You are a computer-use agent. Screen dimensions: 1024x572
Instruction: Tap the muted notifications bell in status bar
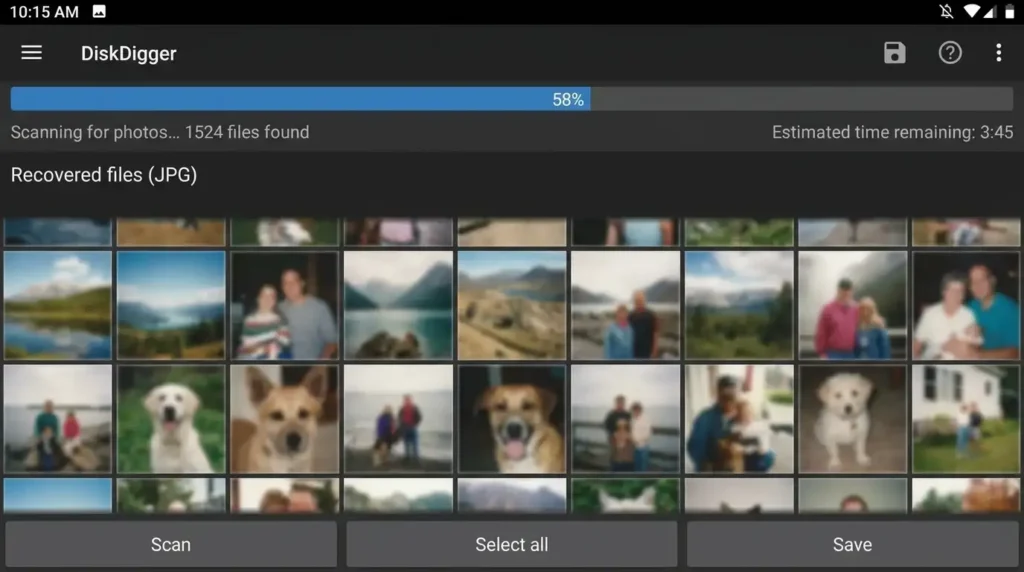946,11
